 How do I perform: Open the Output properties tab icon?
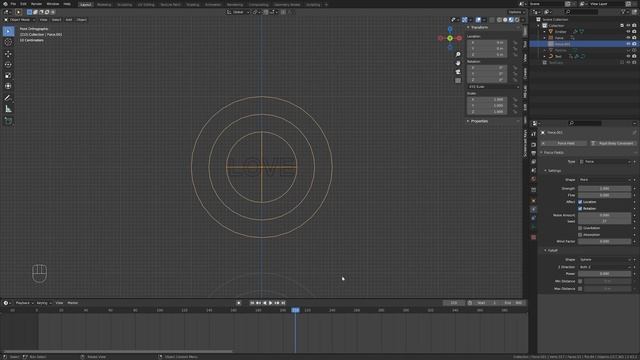coord(533,153)
